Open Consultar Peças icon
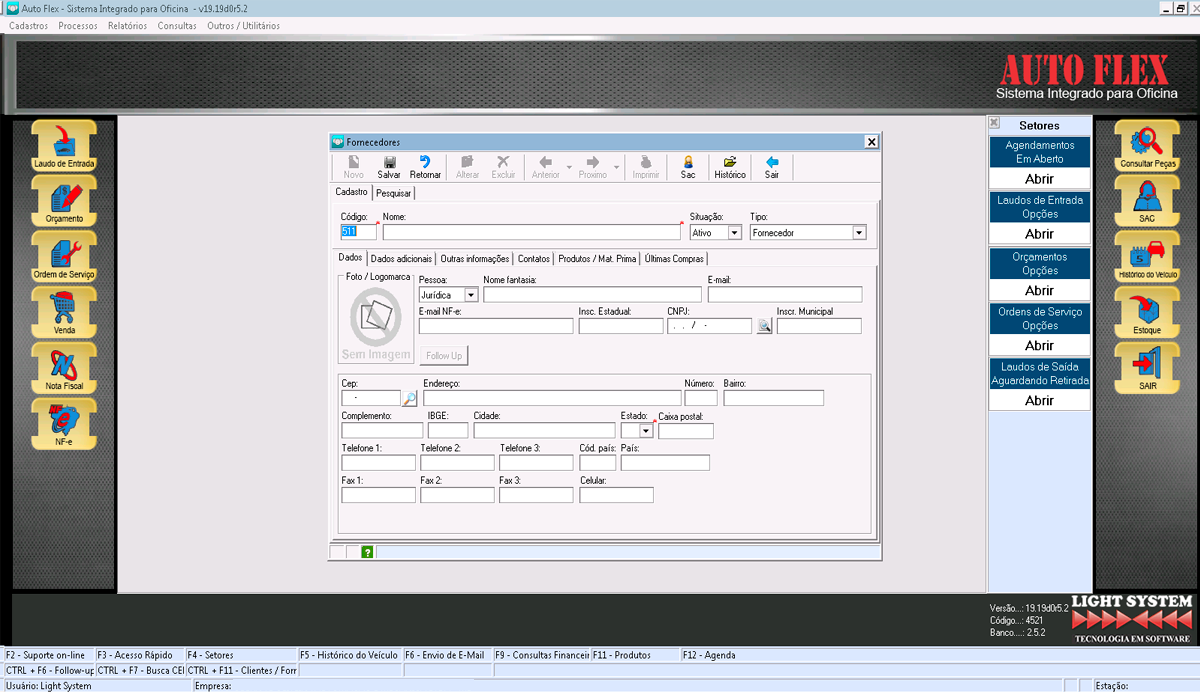Screen dimensions: 1200x692 1148,147
